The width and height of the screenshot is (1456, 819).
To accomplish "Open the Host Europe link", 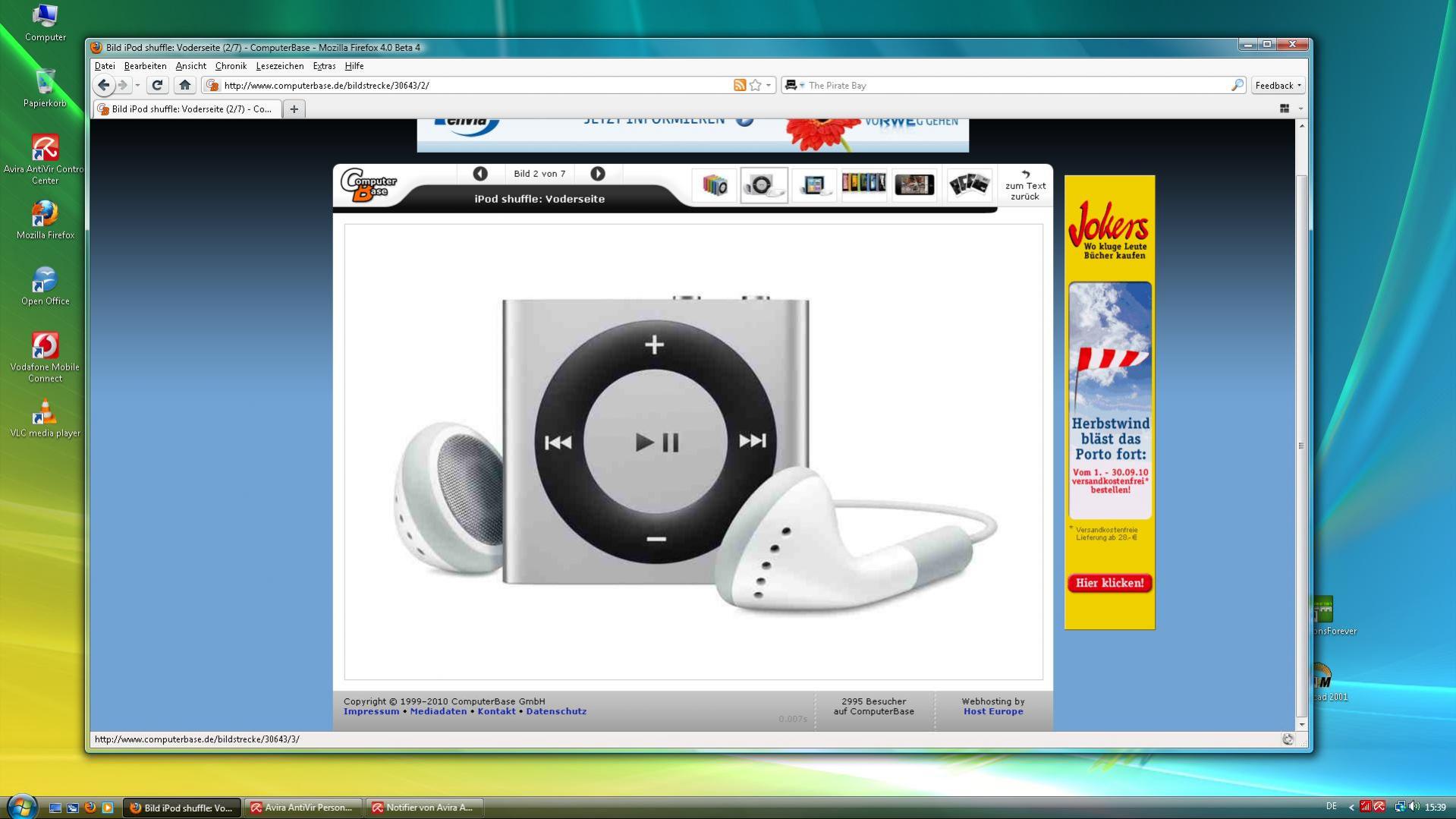I will tap(993, 712).
